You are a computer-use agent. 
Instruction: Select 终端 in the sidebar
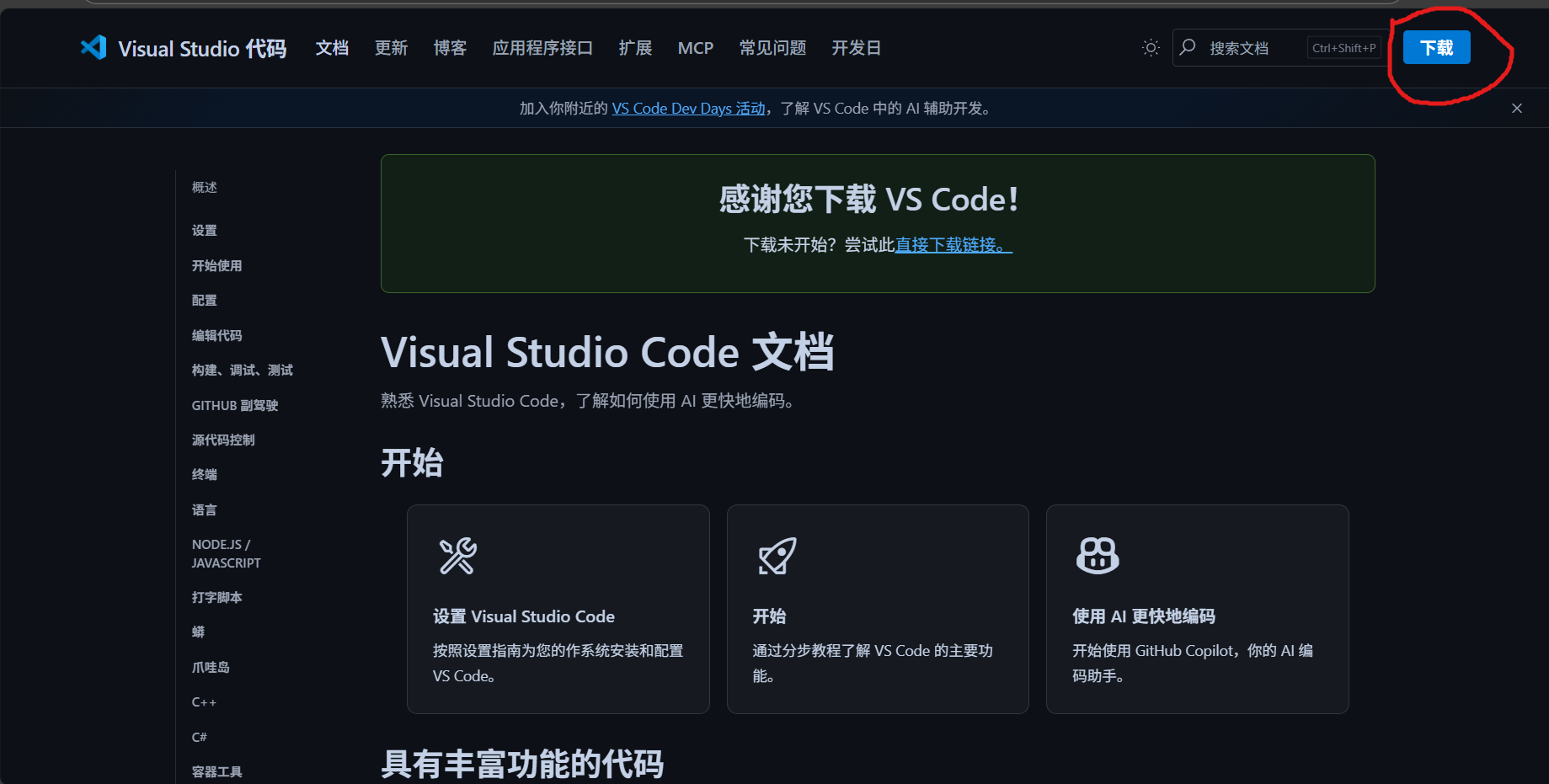[205, 474]
